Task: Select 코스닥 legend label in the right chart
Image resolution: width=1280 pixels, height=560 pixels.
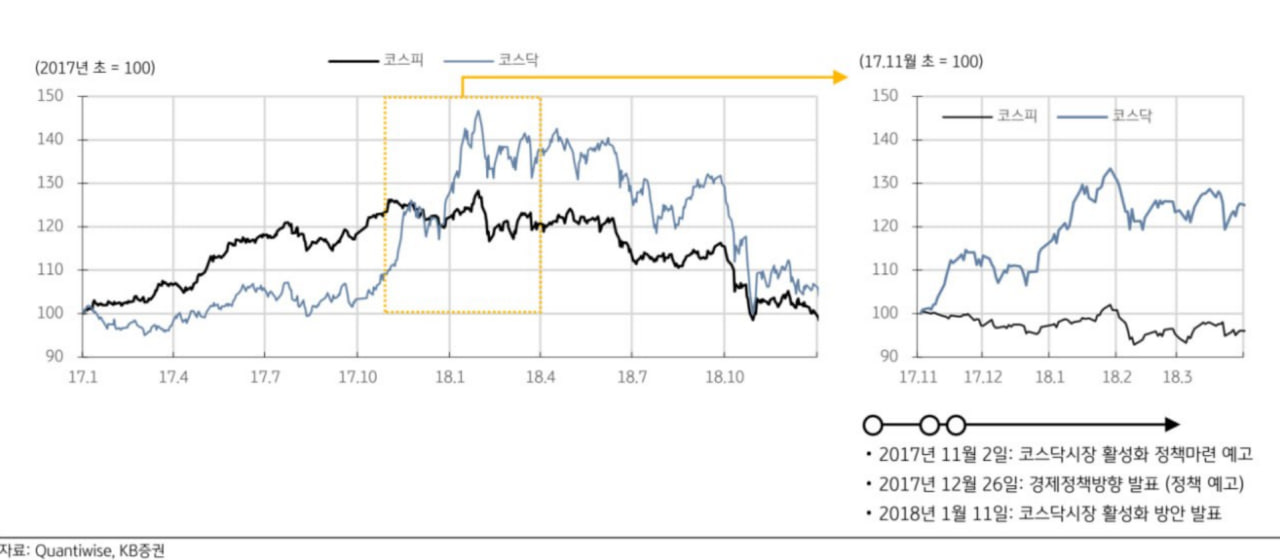Action: pyautogui.click(x=1132, y=116)
